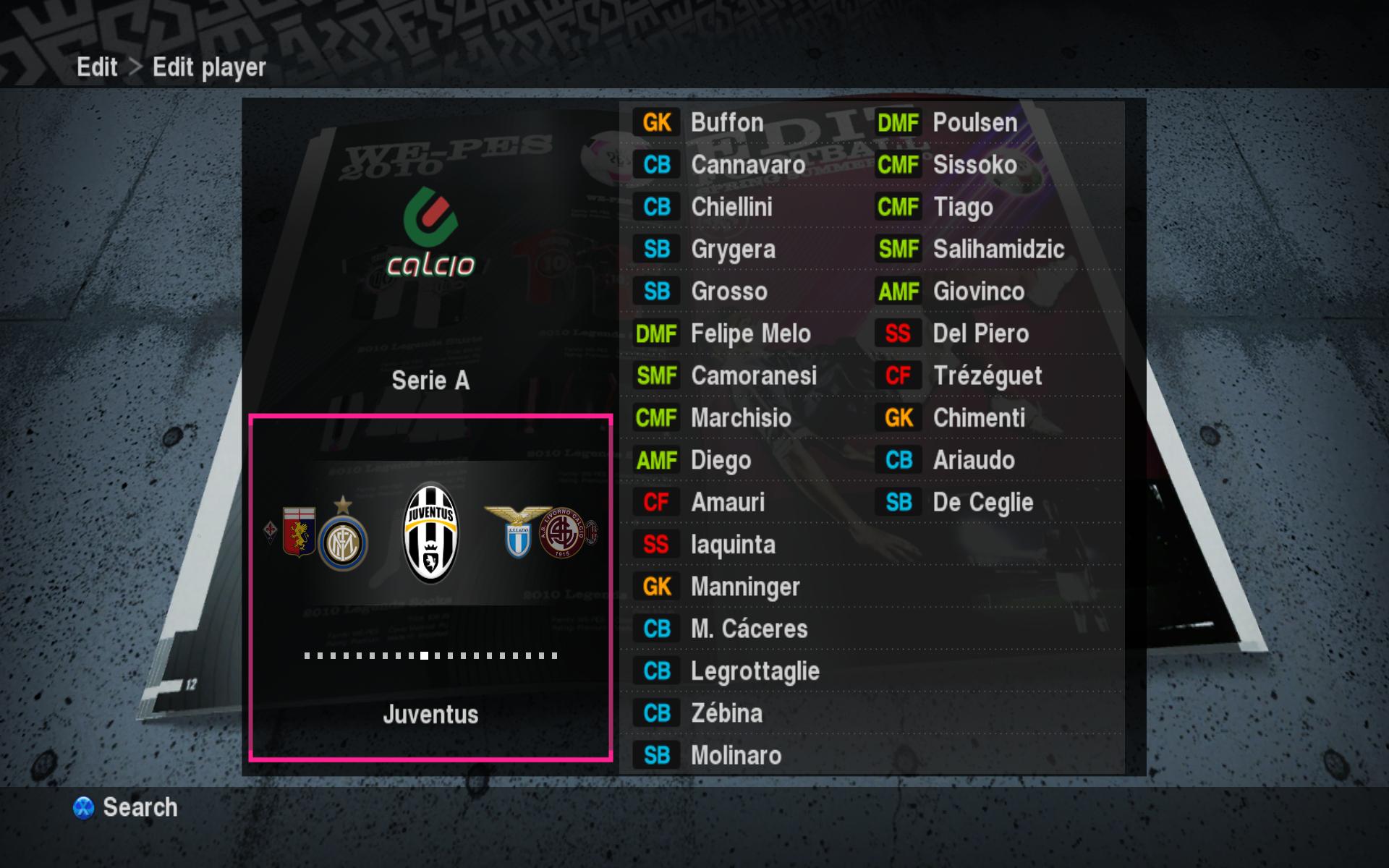The image size is (1389, 868).
Task: Choose the Livorno Calcio crest
Action: click(562, 533)
